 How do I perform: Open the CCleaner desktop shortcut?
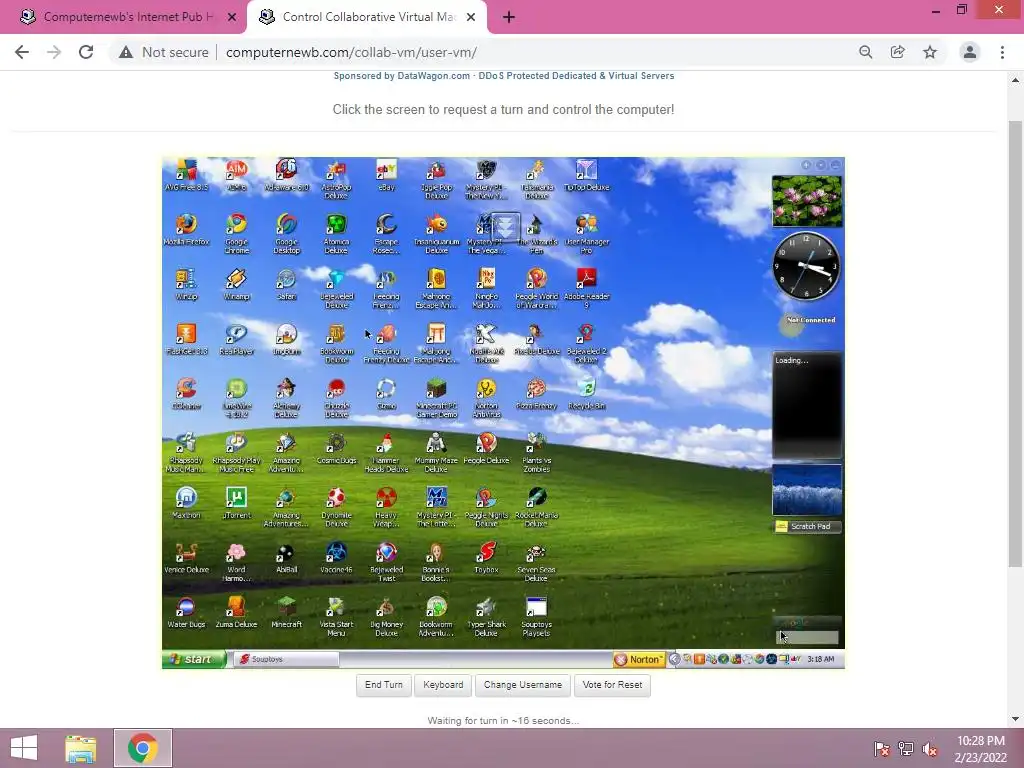(186, 394)
